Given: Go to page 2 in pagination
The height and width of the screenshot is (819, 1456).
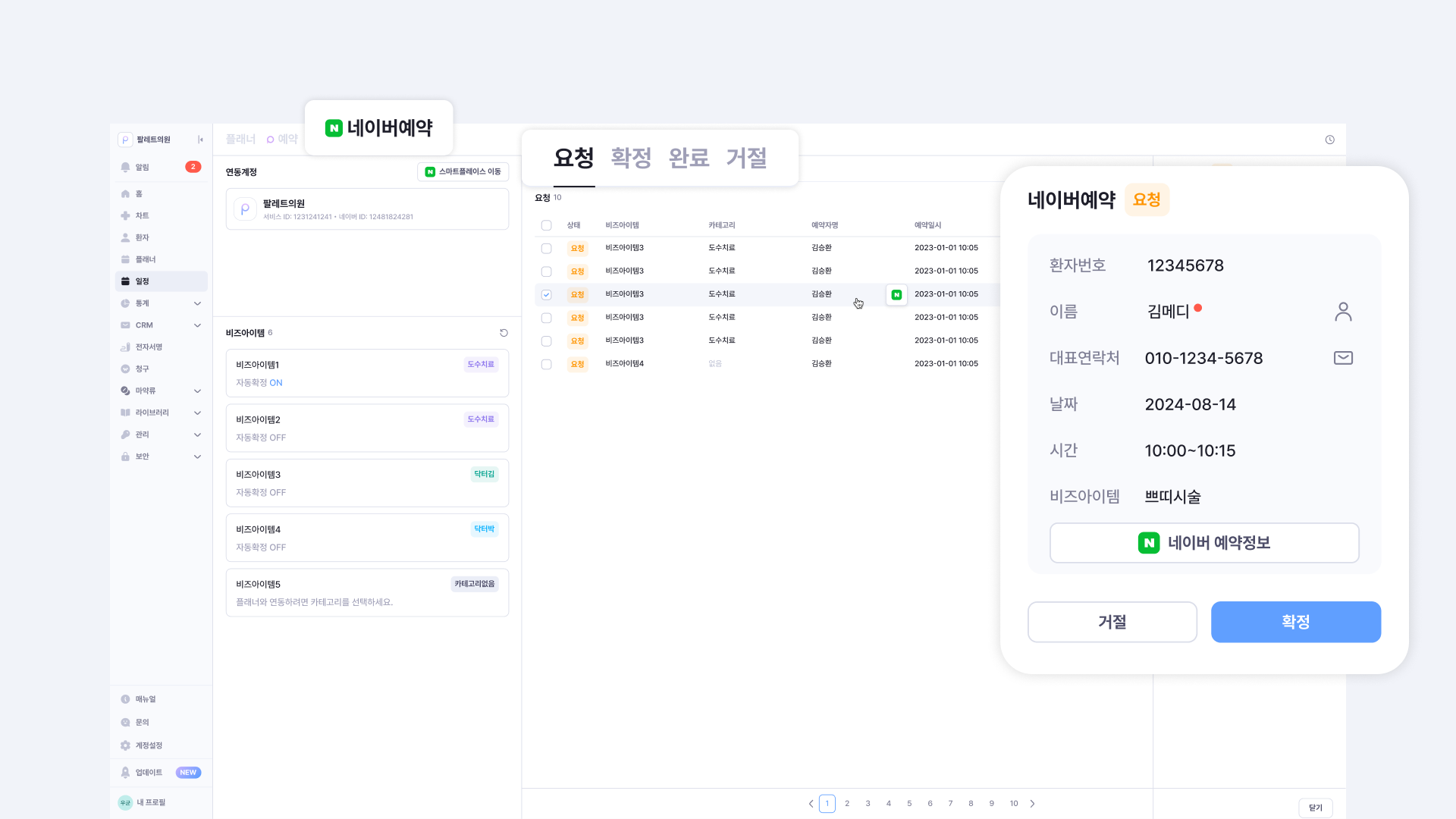Looking at the screenshot, I should (x=847, y=804).
